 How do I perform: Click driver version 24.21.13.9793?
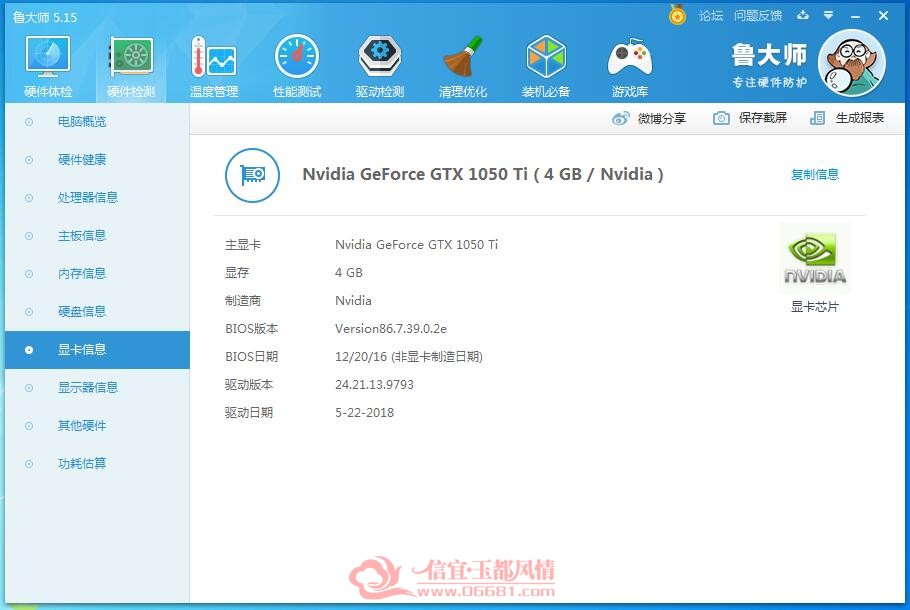point(374,385)
